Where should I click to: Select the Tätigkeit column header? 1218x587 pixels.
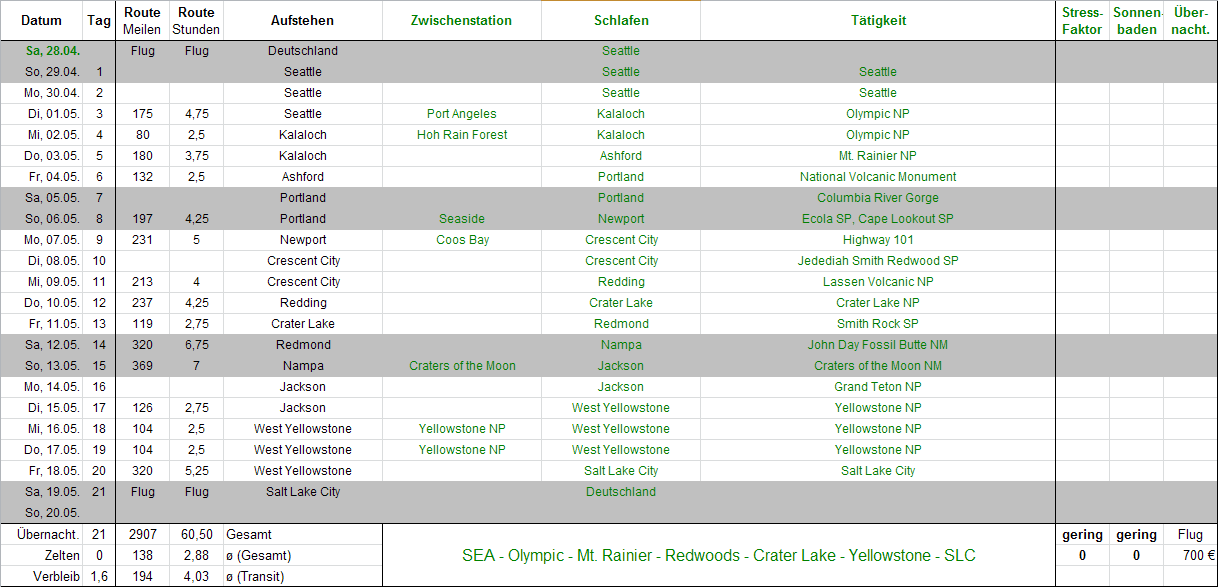pos(878,20)
